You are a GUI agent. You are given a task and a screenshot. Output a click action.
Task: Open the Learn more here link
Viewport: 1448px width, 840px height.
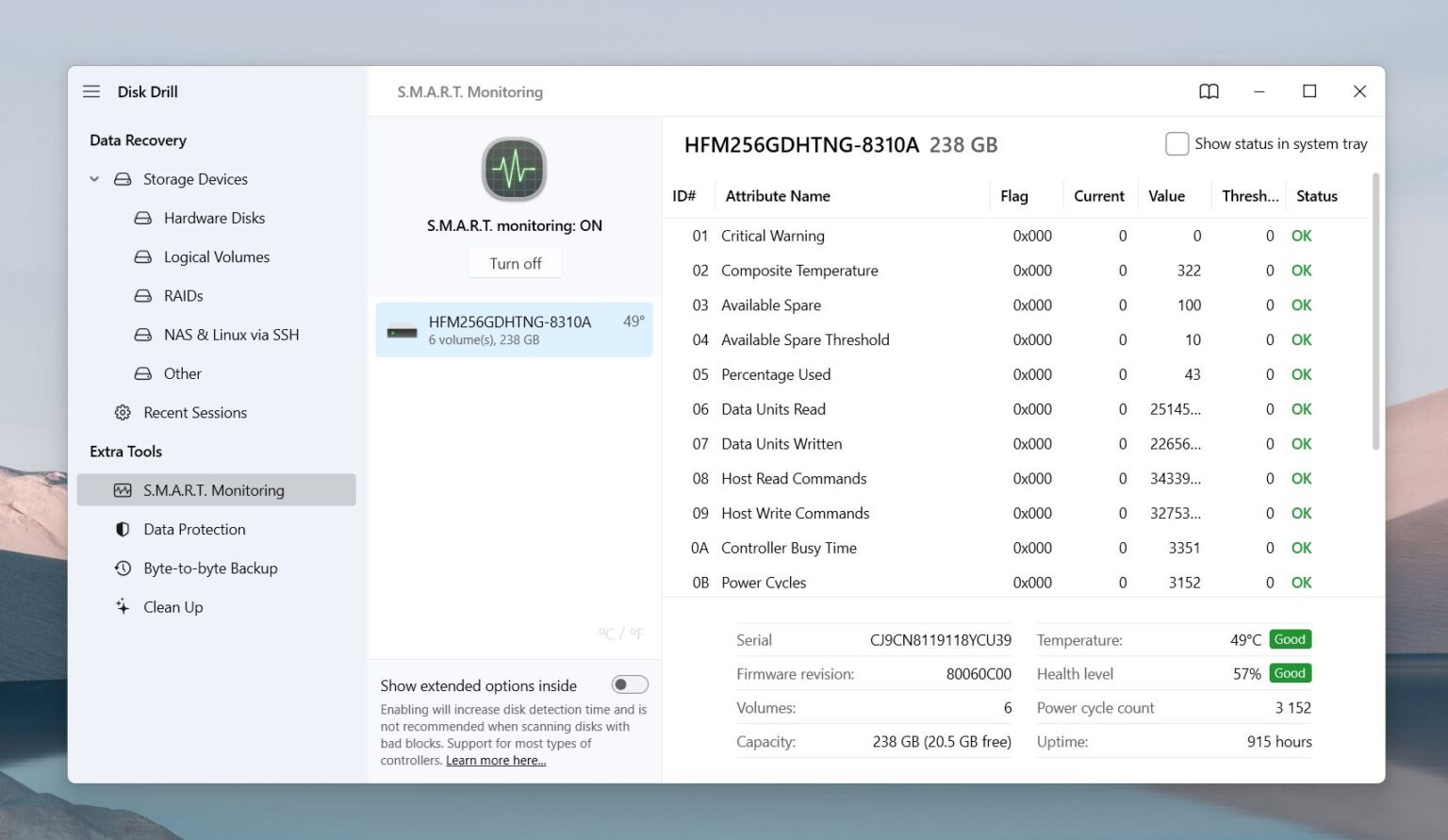(495, 760)
